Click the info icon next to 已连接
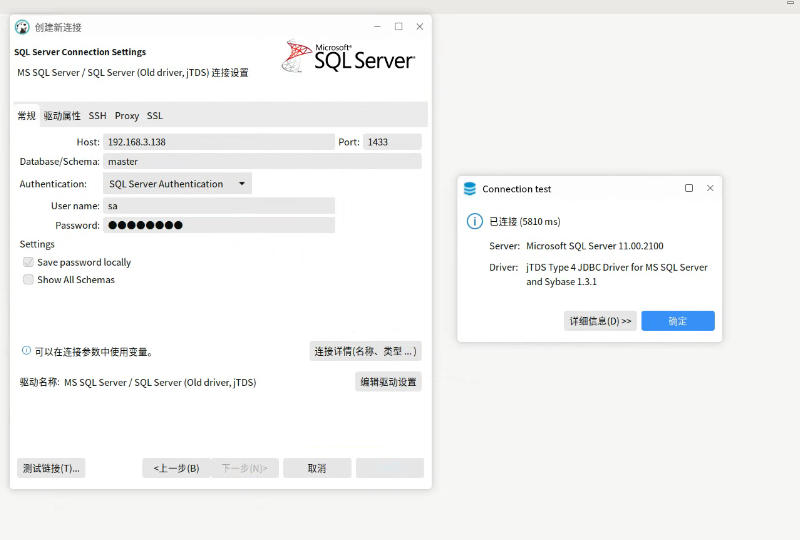This screenshot has height=540, width=800. coord(474,222)
